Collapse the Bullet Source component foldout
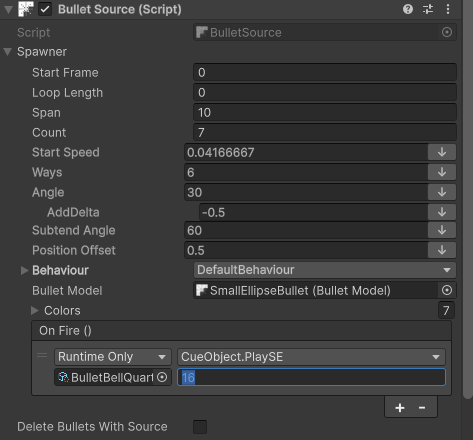 click(8, 9)
